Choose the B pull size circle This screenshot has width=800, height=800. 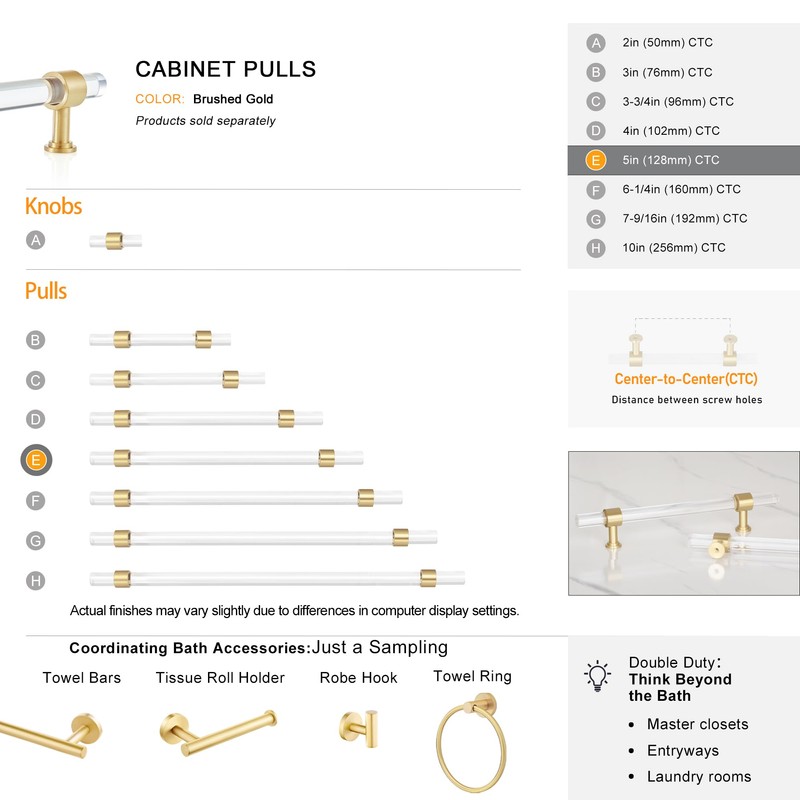click(36, 340)
